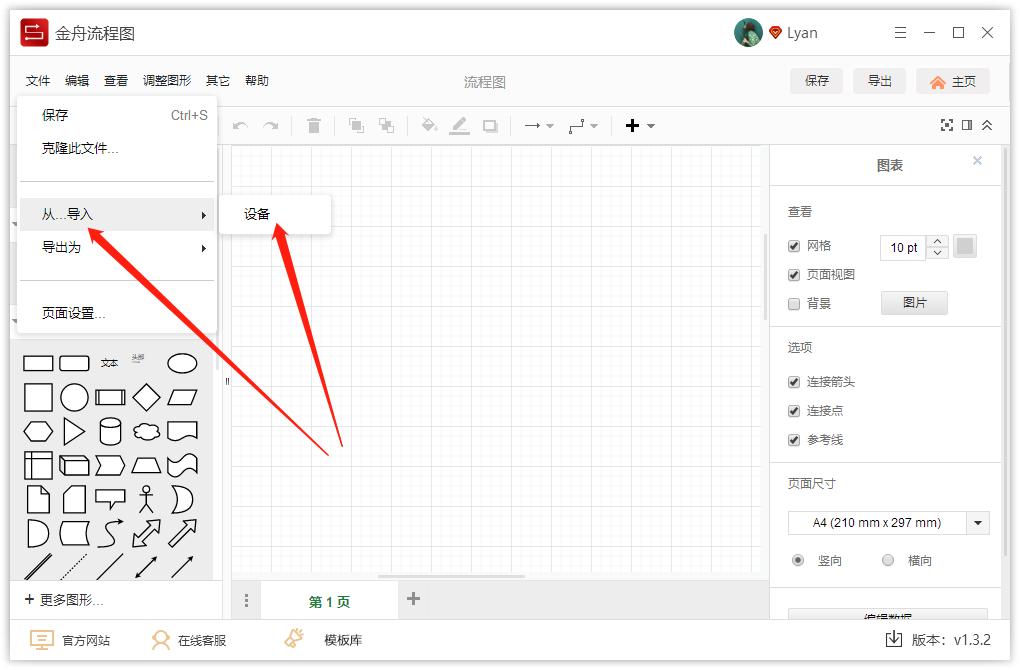1020x670 pixels.
Task: Select the 横向 landscape radio button
Action: click(x=886, y=560)
